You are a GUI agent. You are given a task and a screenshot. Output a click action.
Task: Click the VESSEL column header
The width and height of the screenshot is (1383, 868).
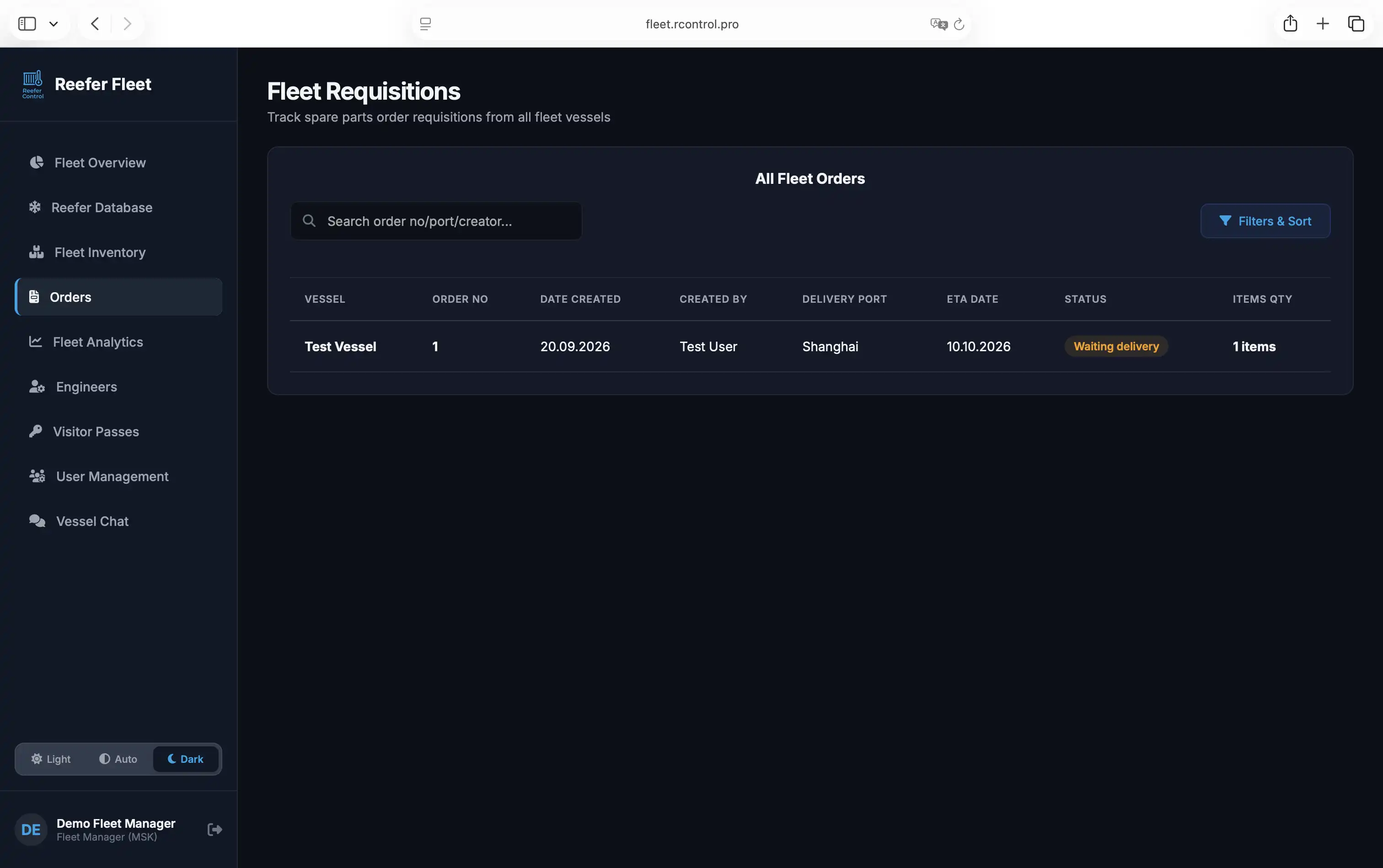(324, 299)
